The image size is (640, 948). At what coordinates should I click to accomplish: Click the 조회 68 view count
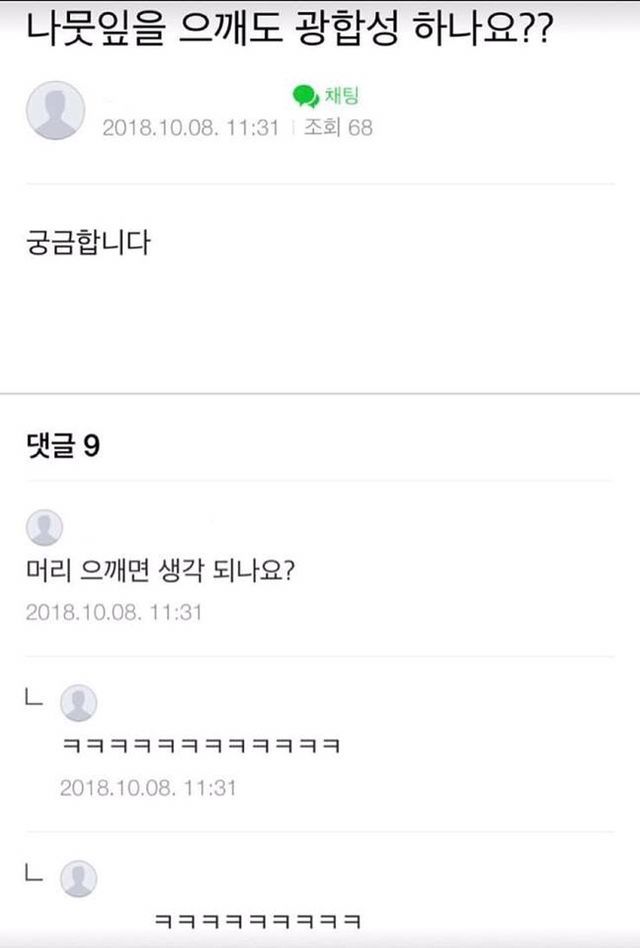(x=338, y=128)
